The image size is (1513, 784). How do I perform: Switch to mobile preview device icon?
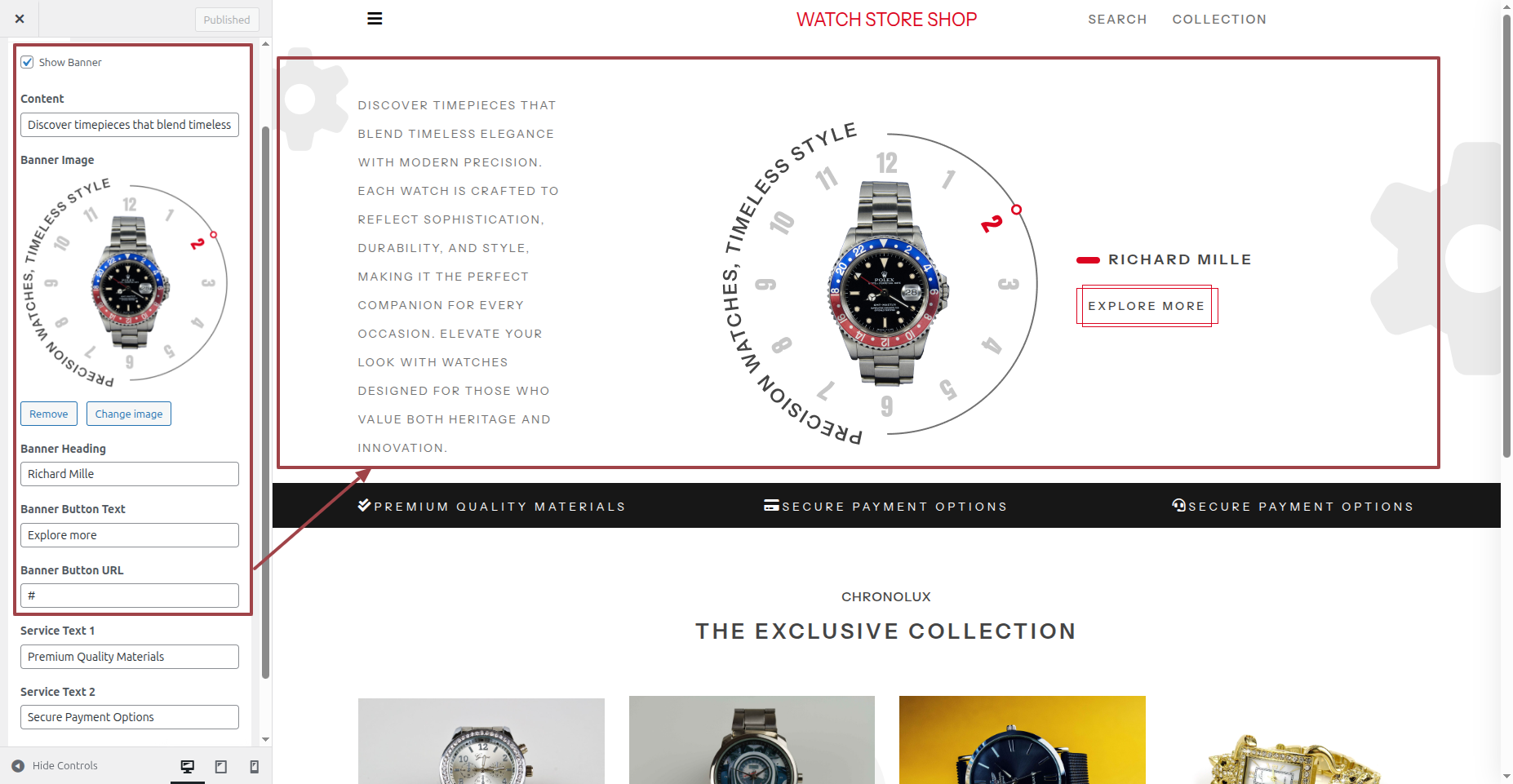click(x=255, y=766)
